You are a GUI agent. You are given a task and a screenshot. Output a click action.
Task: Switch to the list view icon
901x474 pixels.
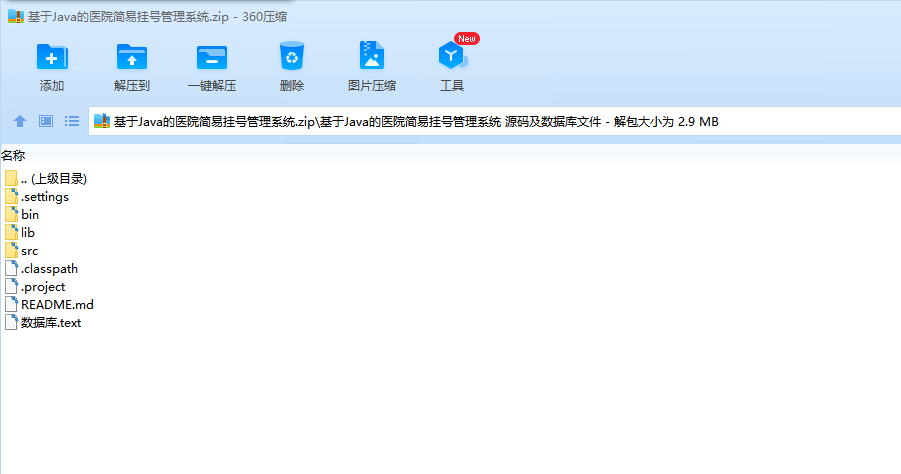tap(72, 121)
